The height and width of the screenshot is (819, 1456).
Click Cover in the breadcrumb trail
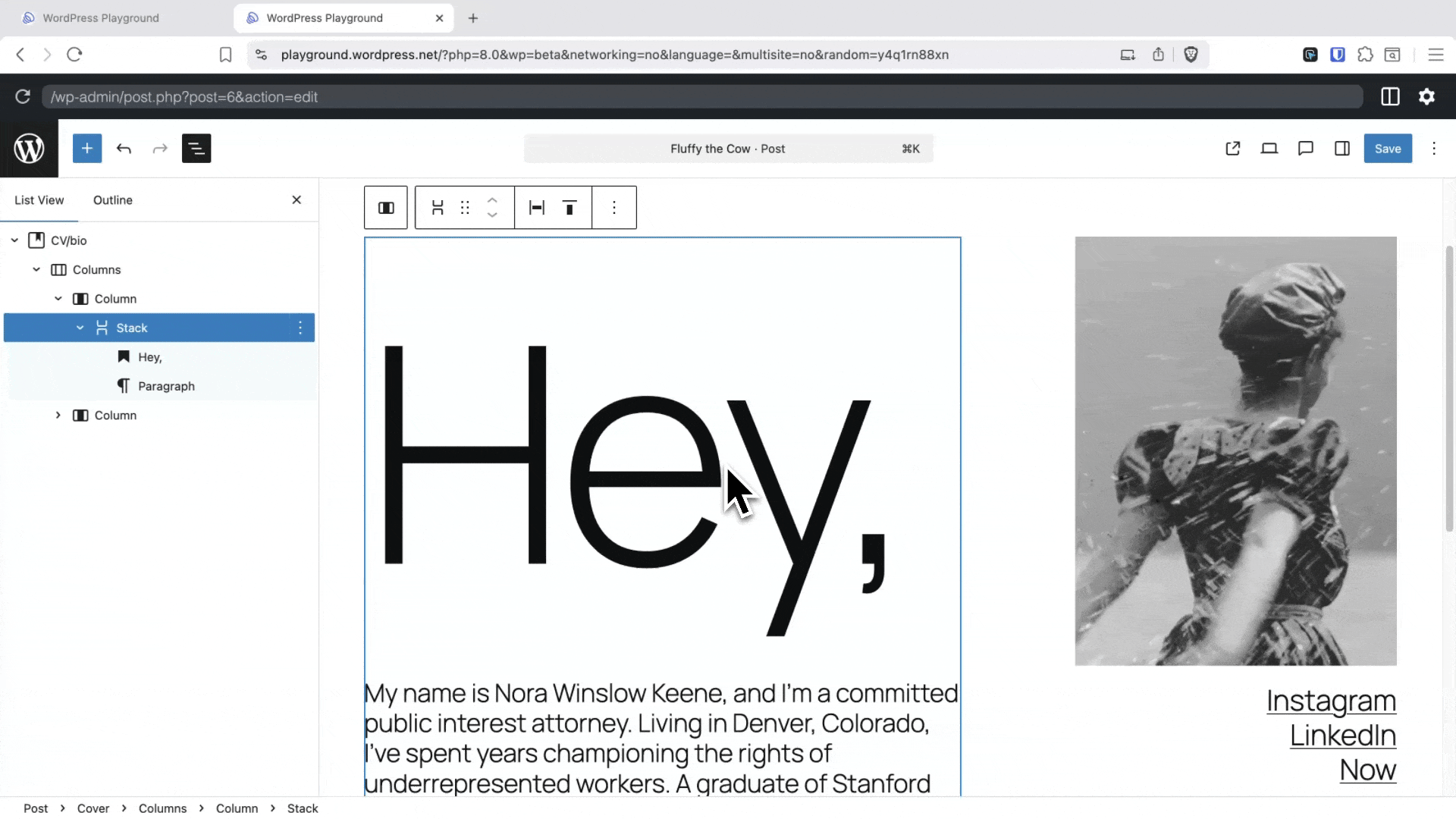[92, 808]
